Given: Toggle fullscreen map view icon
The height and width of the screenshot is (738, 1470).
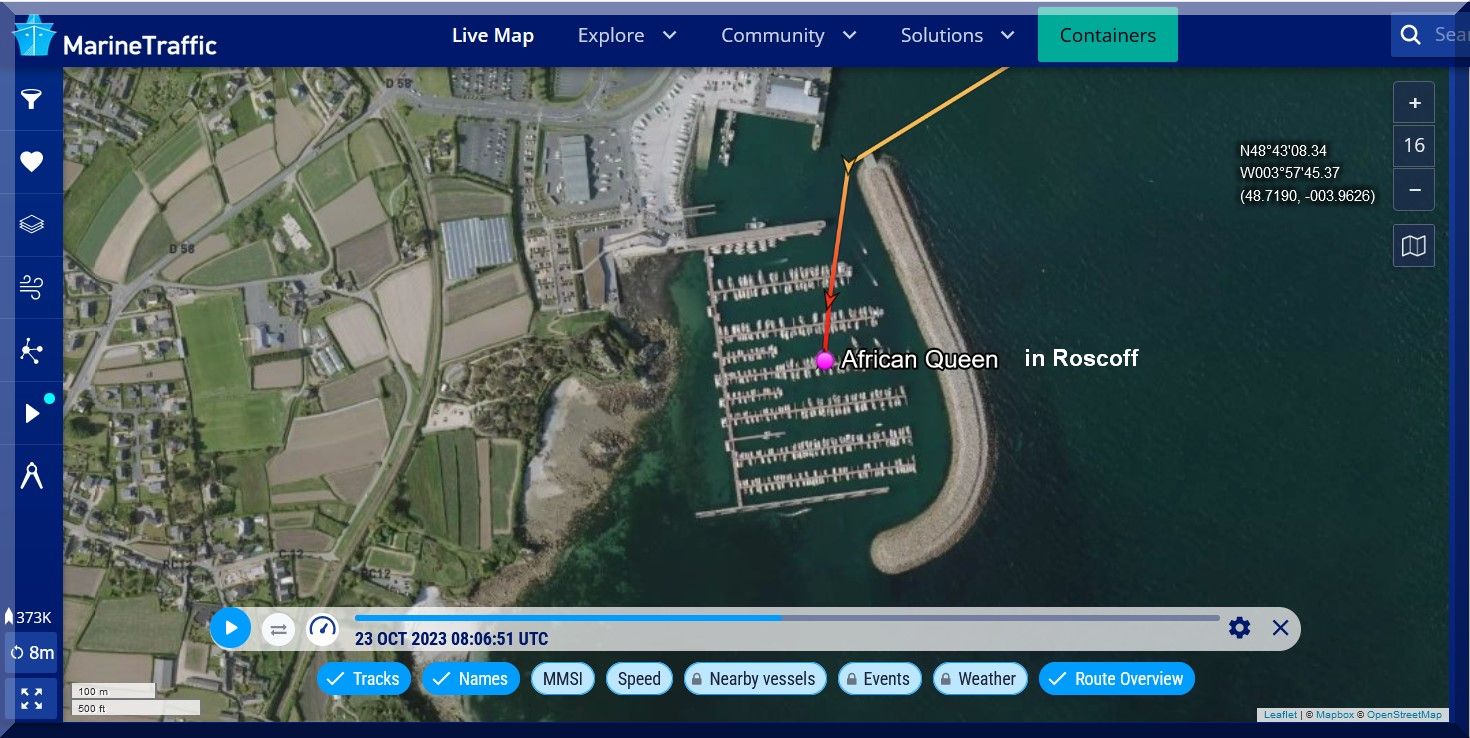Looking at the screenshot, I should (x=32, y=699).
